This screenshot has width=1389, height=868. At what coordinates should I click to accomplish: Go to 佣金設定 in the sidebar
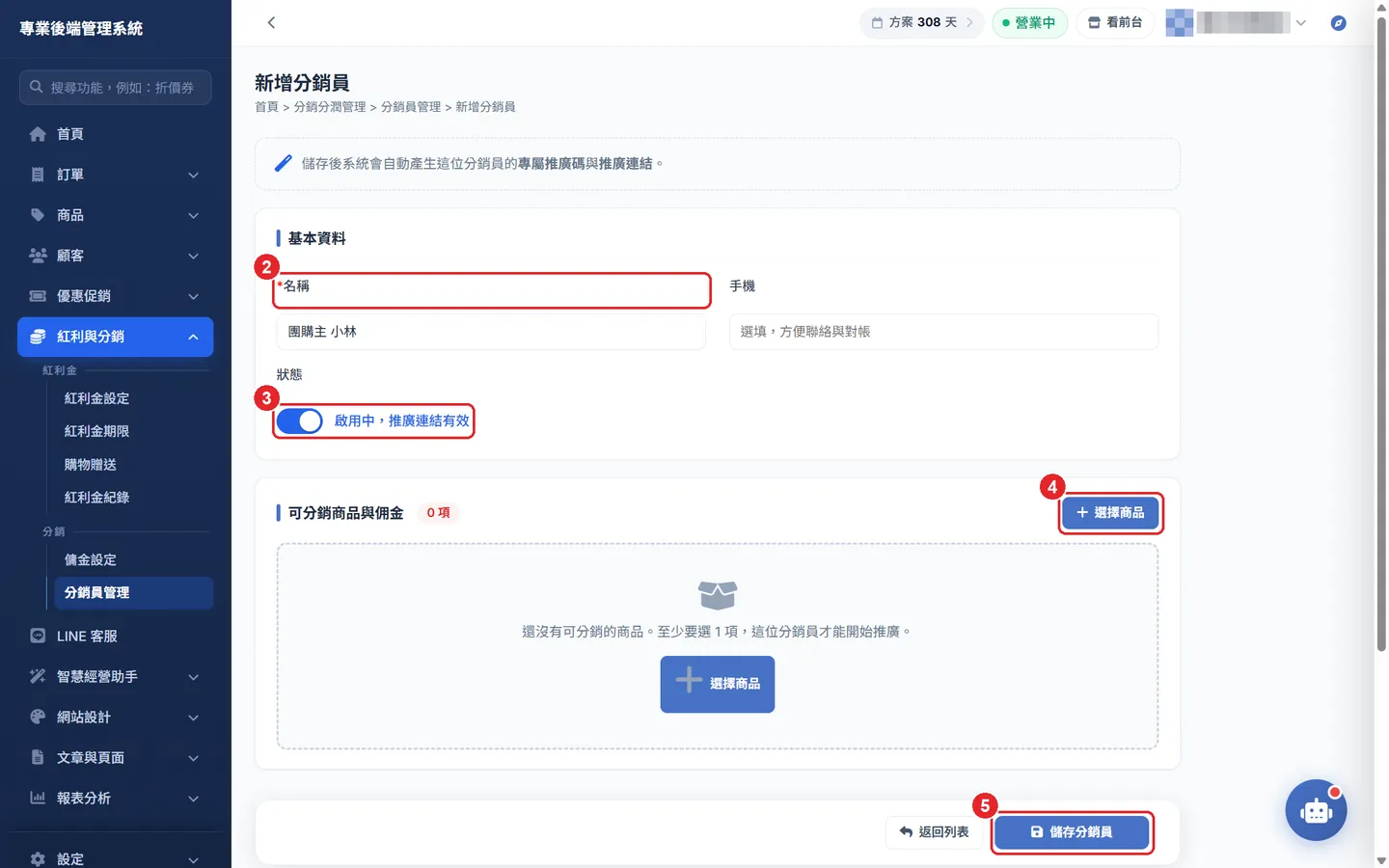coord(91,559)
